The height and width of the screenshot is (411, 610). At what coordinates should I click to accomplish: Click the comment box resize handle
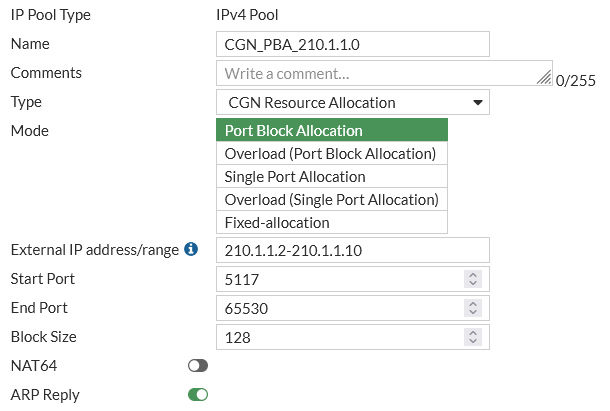[x=544, y=76]
